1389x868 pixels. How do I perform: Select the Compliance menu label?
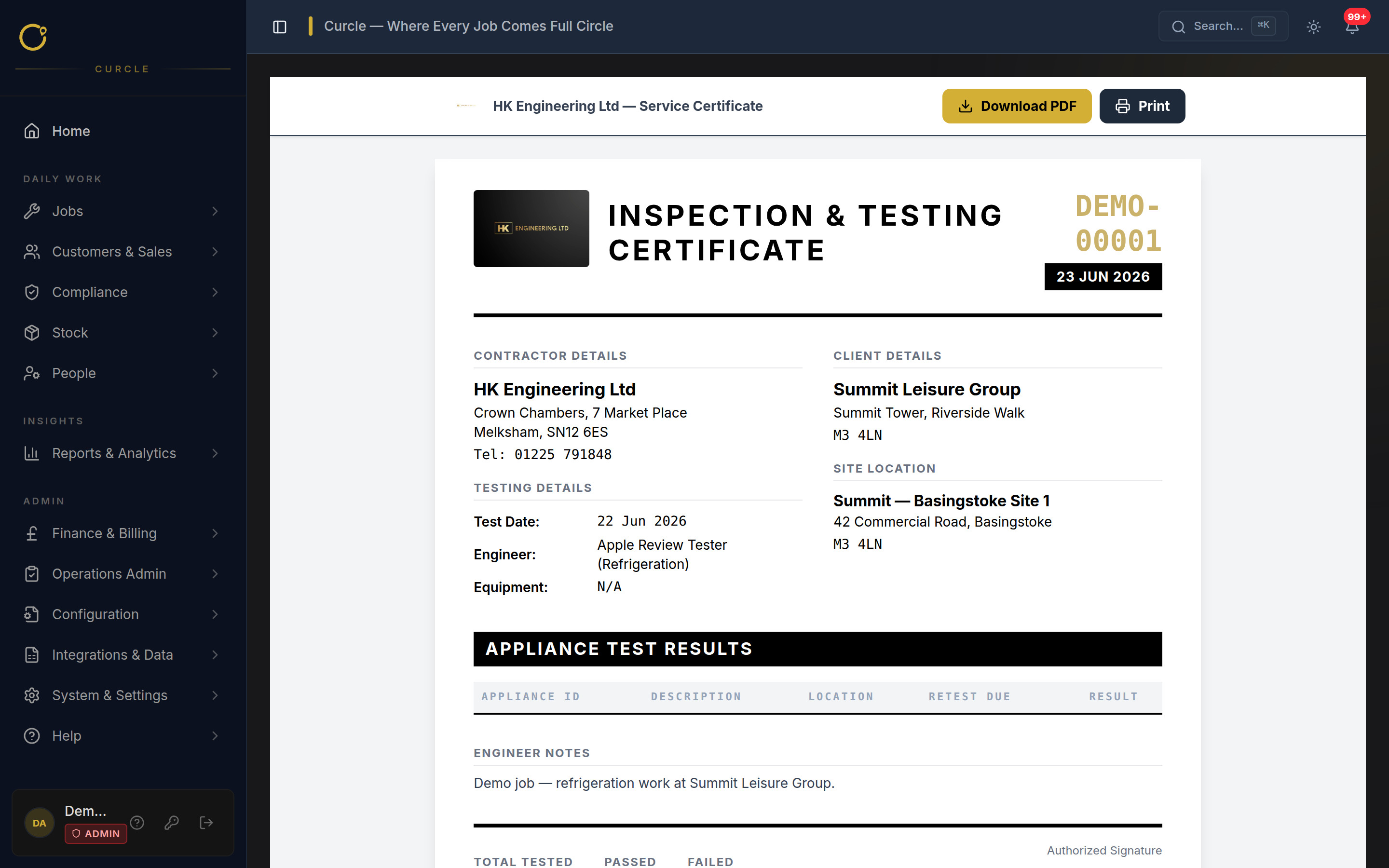[x=90, y=292]
